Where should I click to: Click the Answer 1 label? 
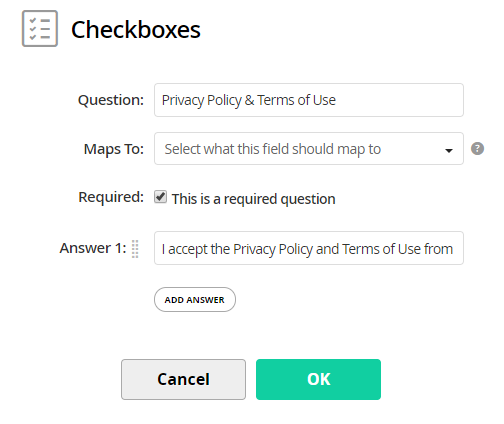click(93, 248)
